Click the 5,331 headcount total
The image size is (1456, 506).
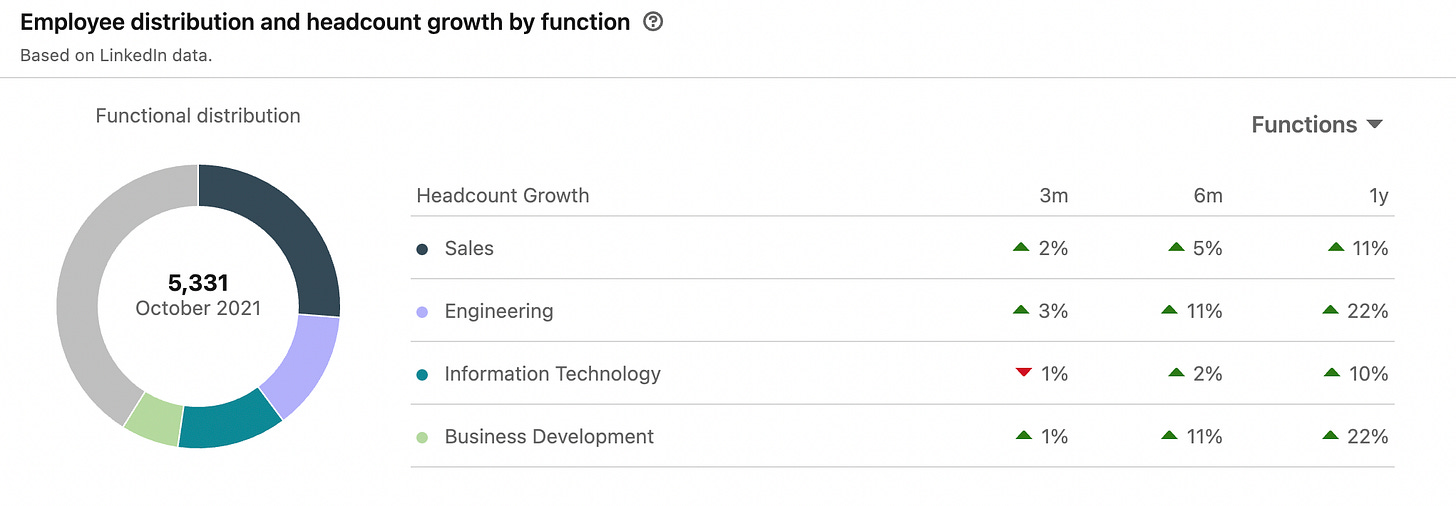pos(198,283)
